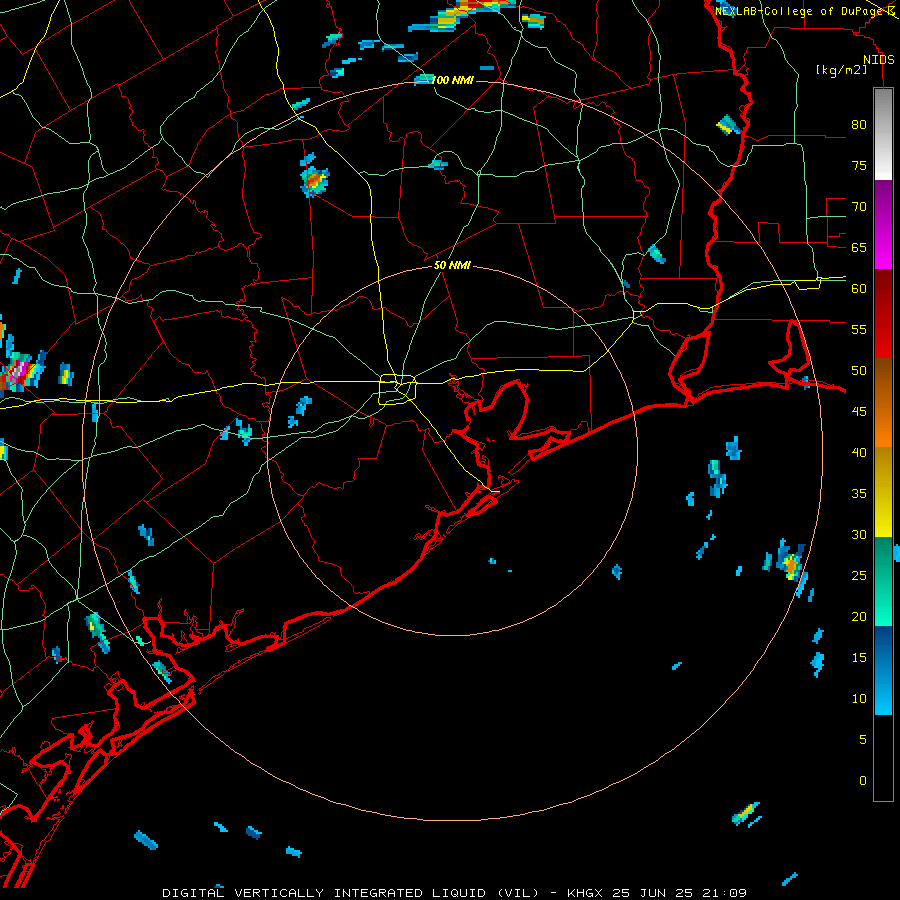Select the 70 value on the scale
Viewport: 900px width, 900px height.
[x=859, y=207]
